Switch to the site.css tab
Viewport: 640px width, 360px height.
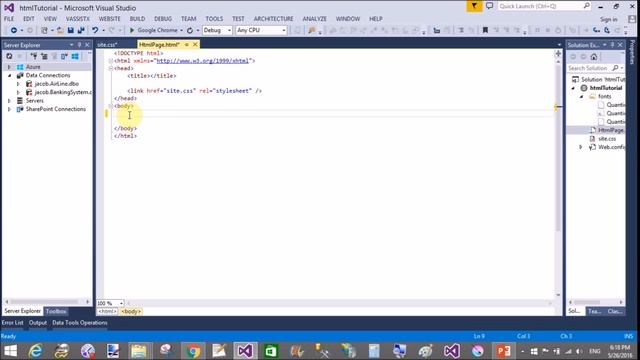[x=107, y=44]
